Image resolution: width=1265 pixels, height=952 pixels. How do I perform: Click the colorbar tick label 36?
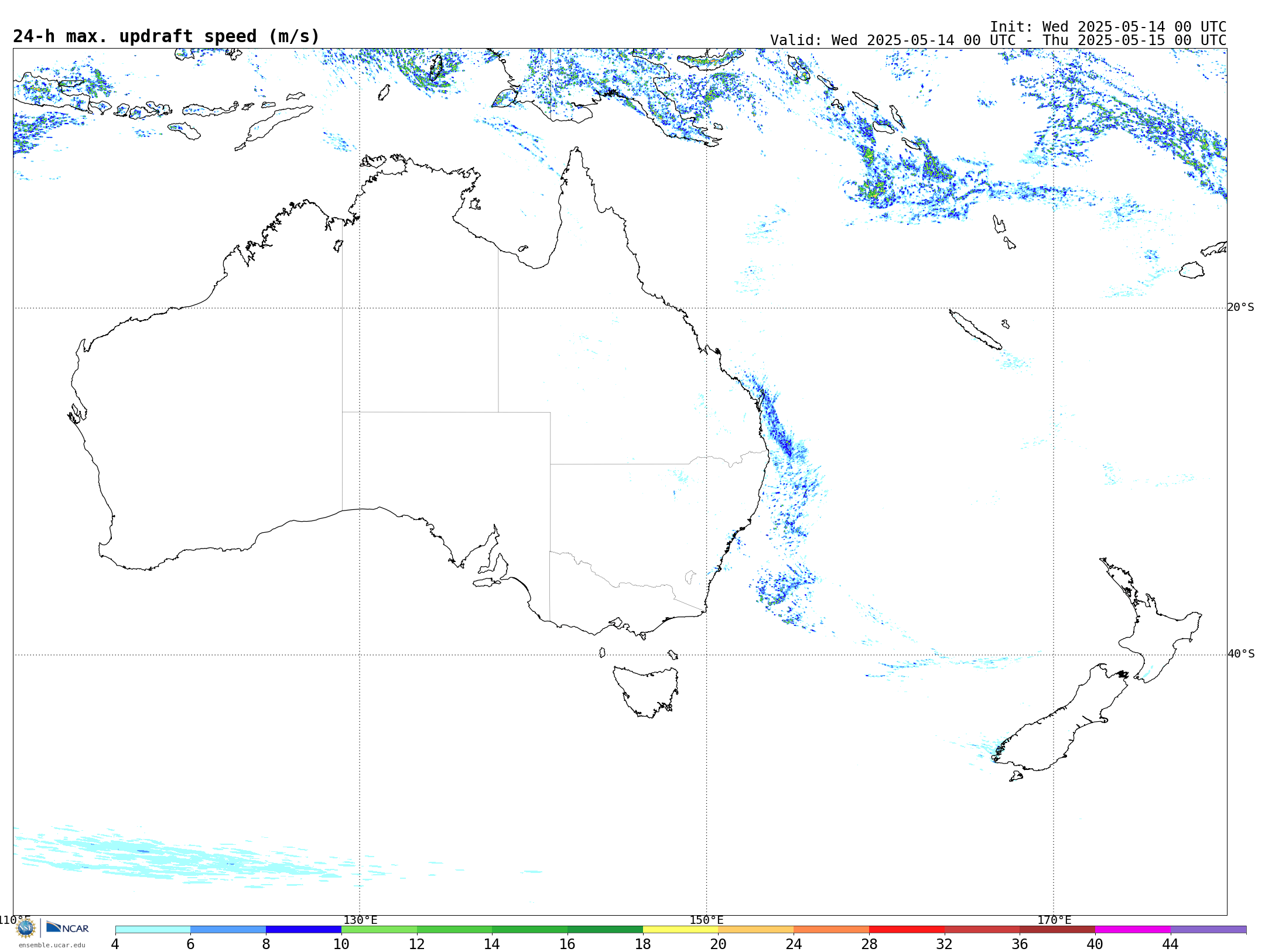point(1020,944)
